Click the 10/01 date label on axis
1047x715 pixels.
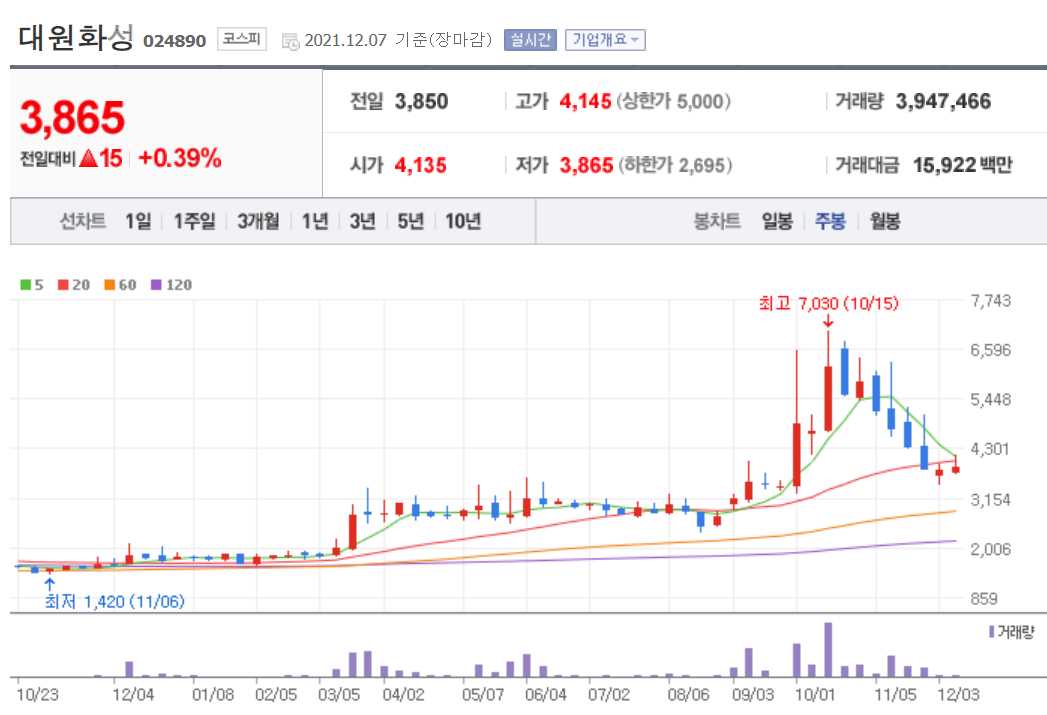click(x=815, y=695)
